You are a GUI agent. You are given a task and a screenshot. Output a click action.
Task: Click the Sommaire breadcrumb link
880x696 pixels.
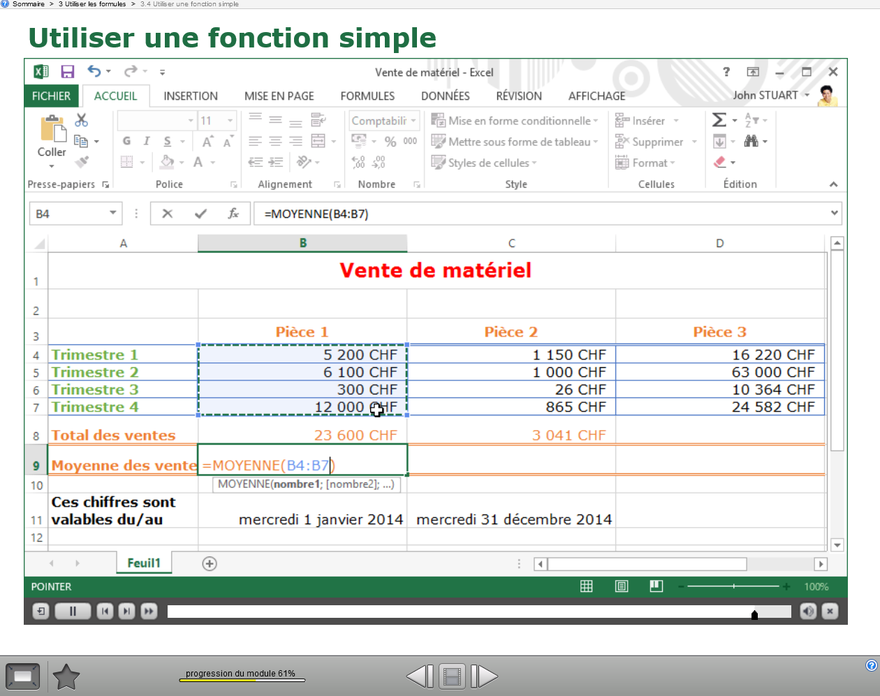27,5
